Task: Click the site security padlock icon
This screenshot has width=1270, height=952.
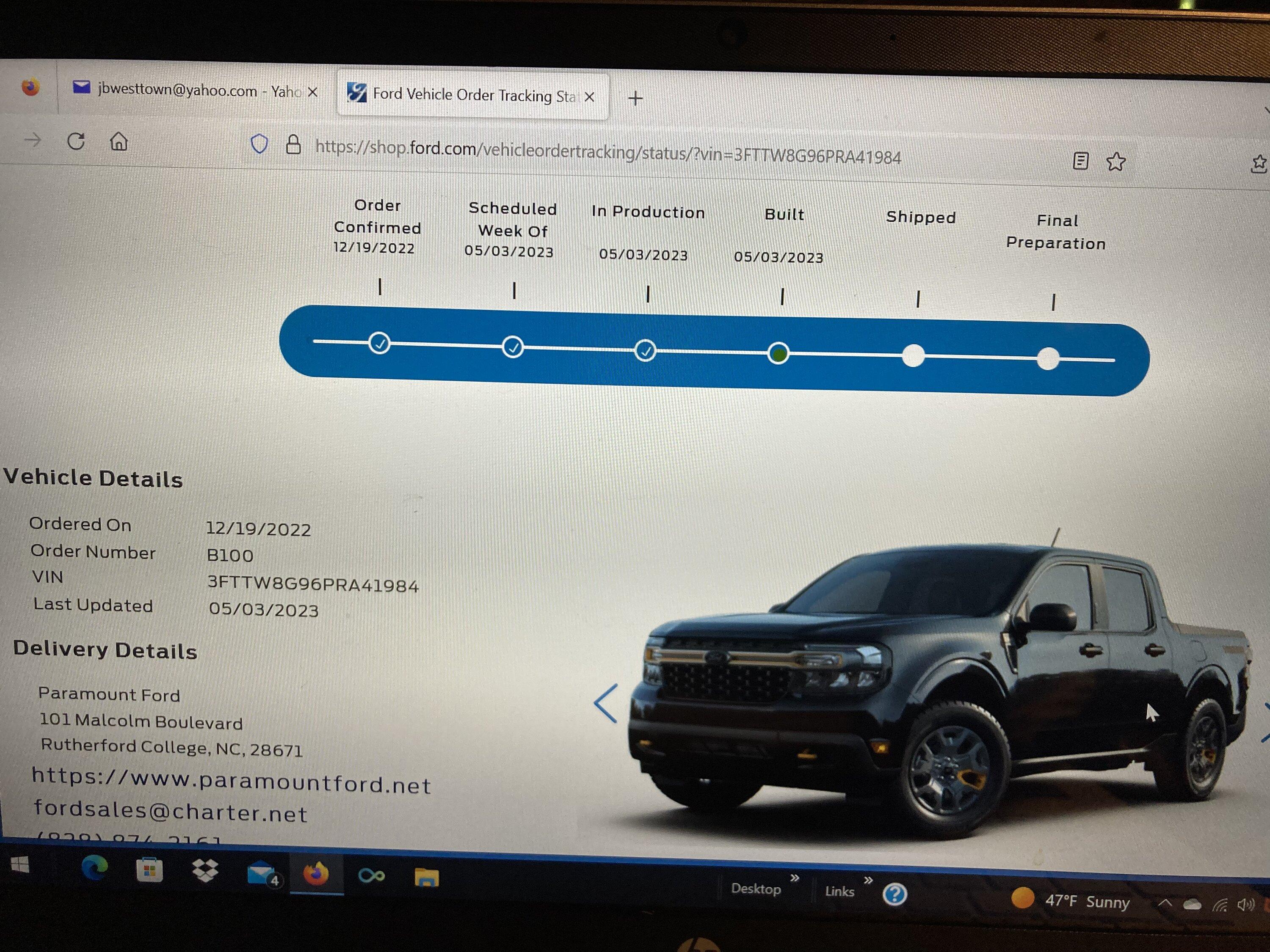Action: [293, 145]
